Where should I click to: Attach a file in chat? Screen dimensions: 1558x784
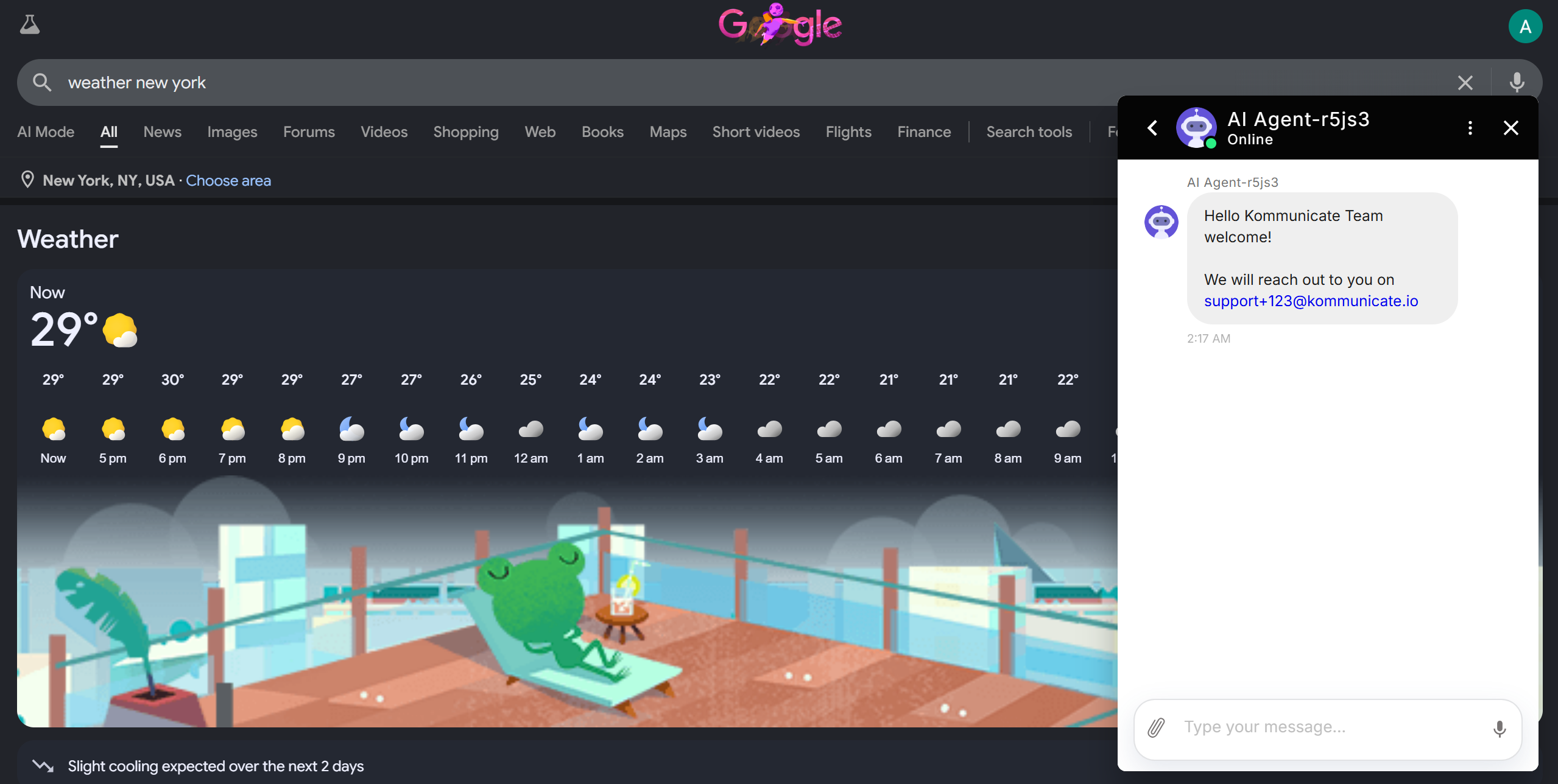1156,728
